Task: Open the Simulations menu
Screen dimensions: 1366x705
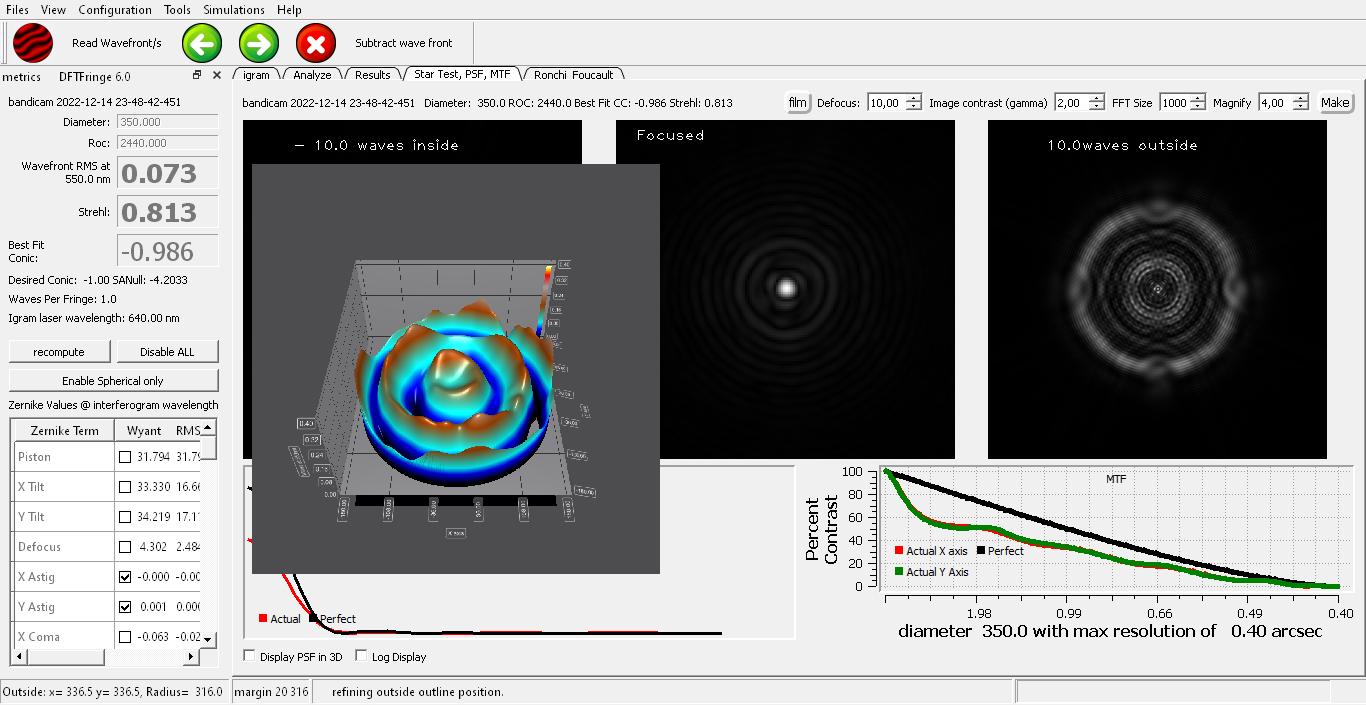Action: 234,10
